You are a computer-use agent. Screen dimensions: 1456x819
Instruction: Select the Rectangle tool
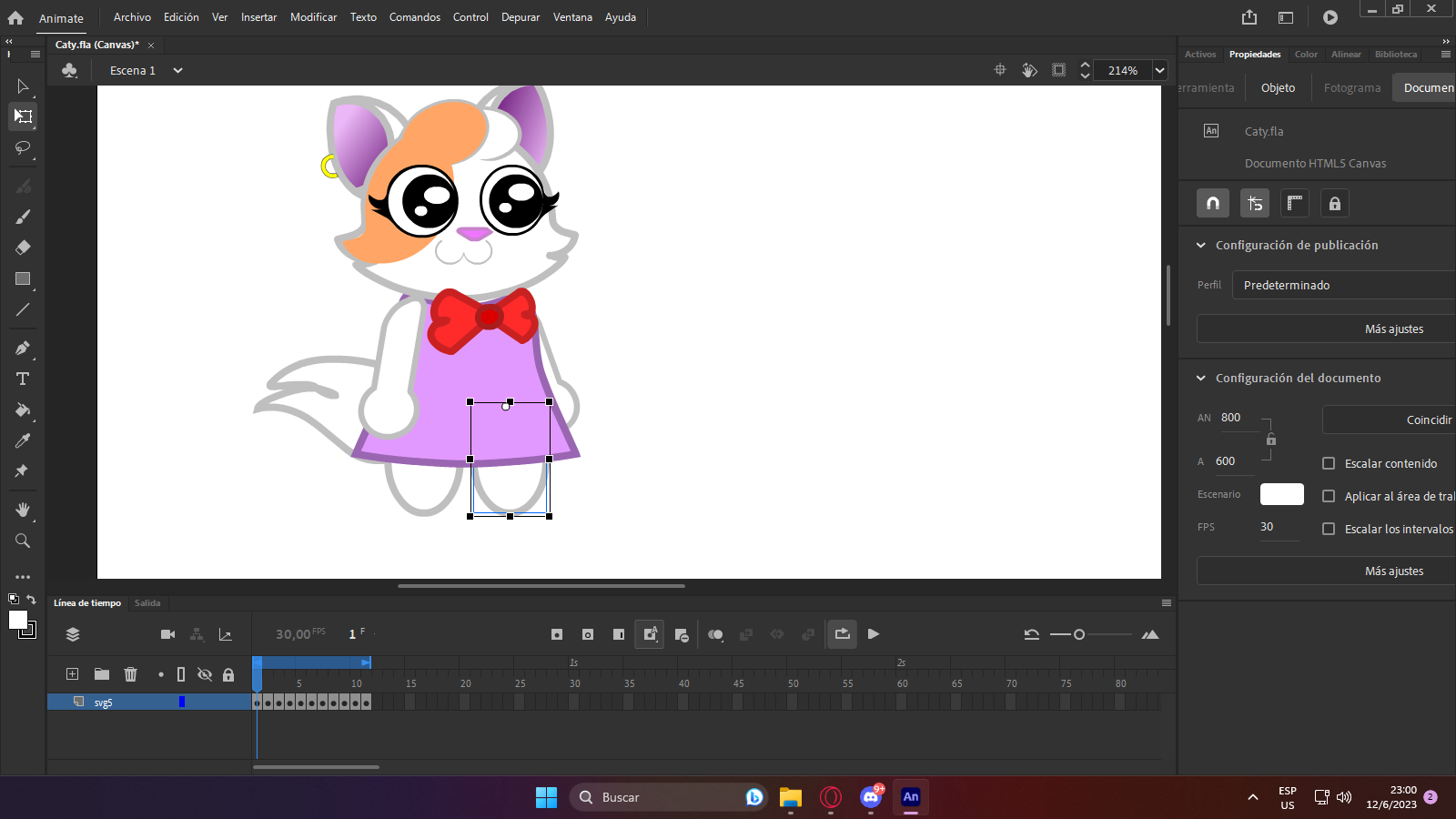[23, 278]
